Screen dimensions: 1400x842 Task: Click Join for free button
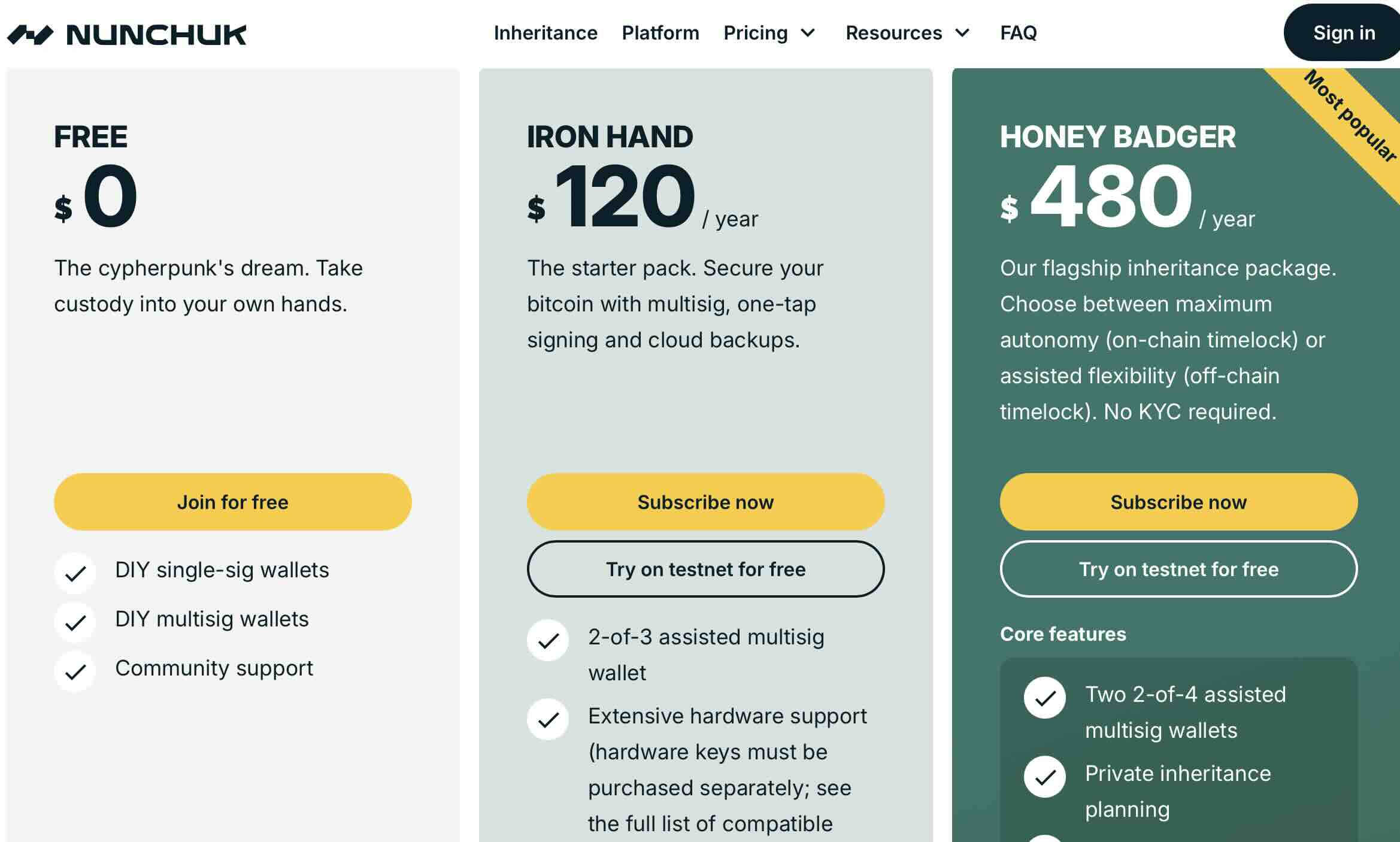click(233, 502)
